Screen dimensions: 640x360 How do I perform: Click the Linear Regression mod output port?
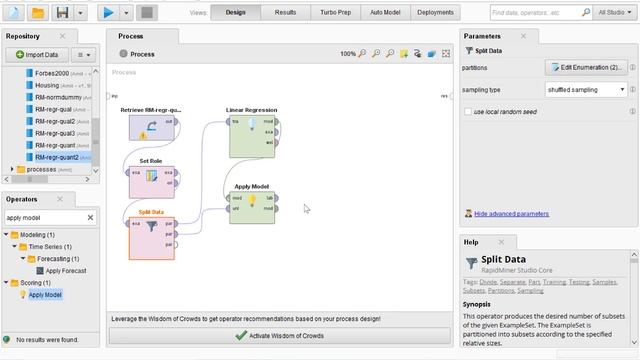click(276, 122)
